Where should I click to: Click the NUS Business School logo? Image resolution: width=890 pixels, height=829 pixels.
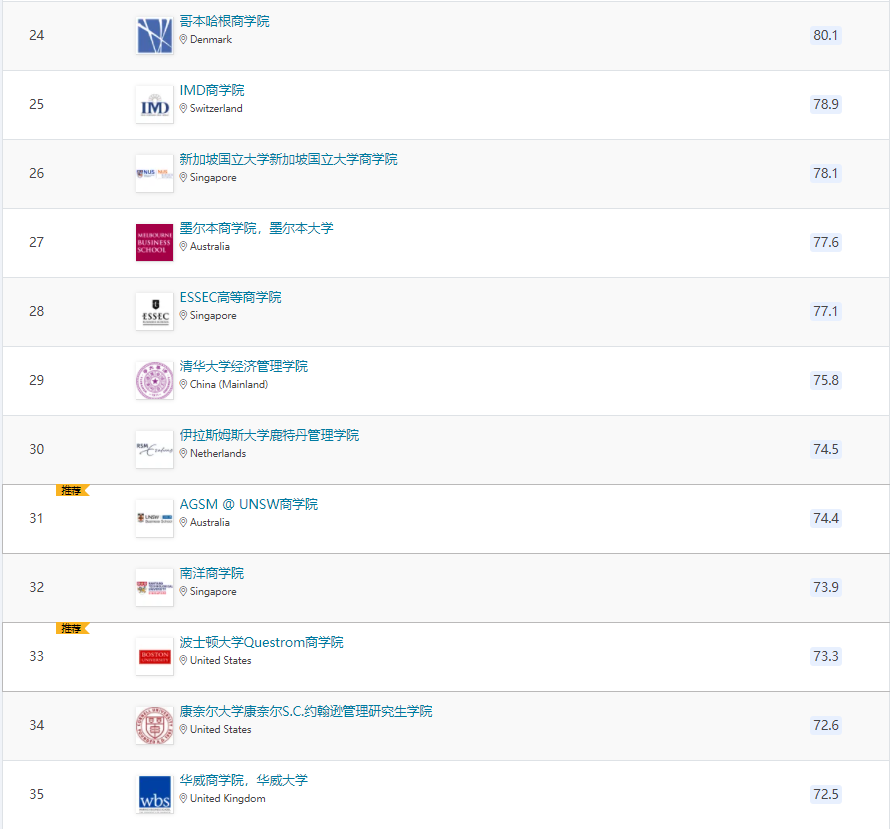154,174
